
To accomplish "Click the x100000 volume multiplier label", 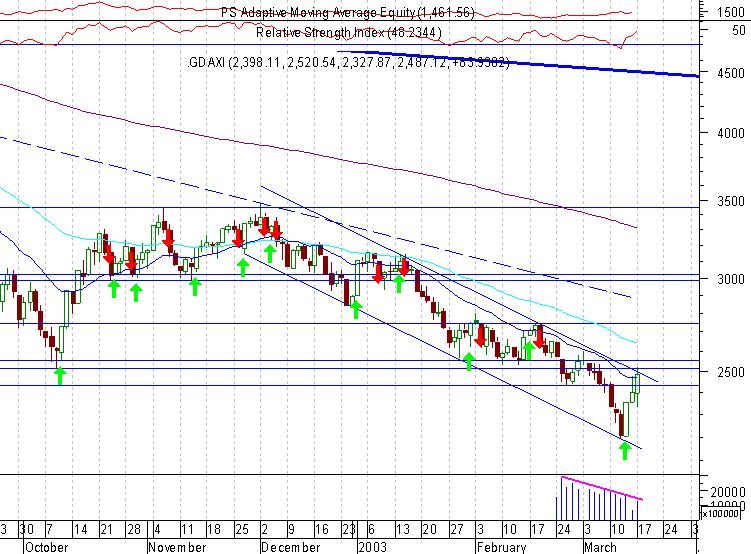I will tap(720, 514).
